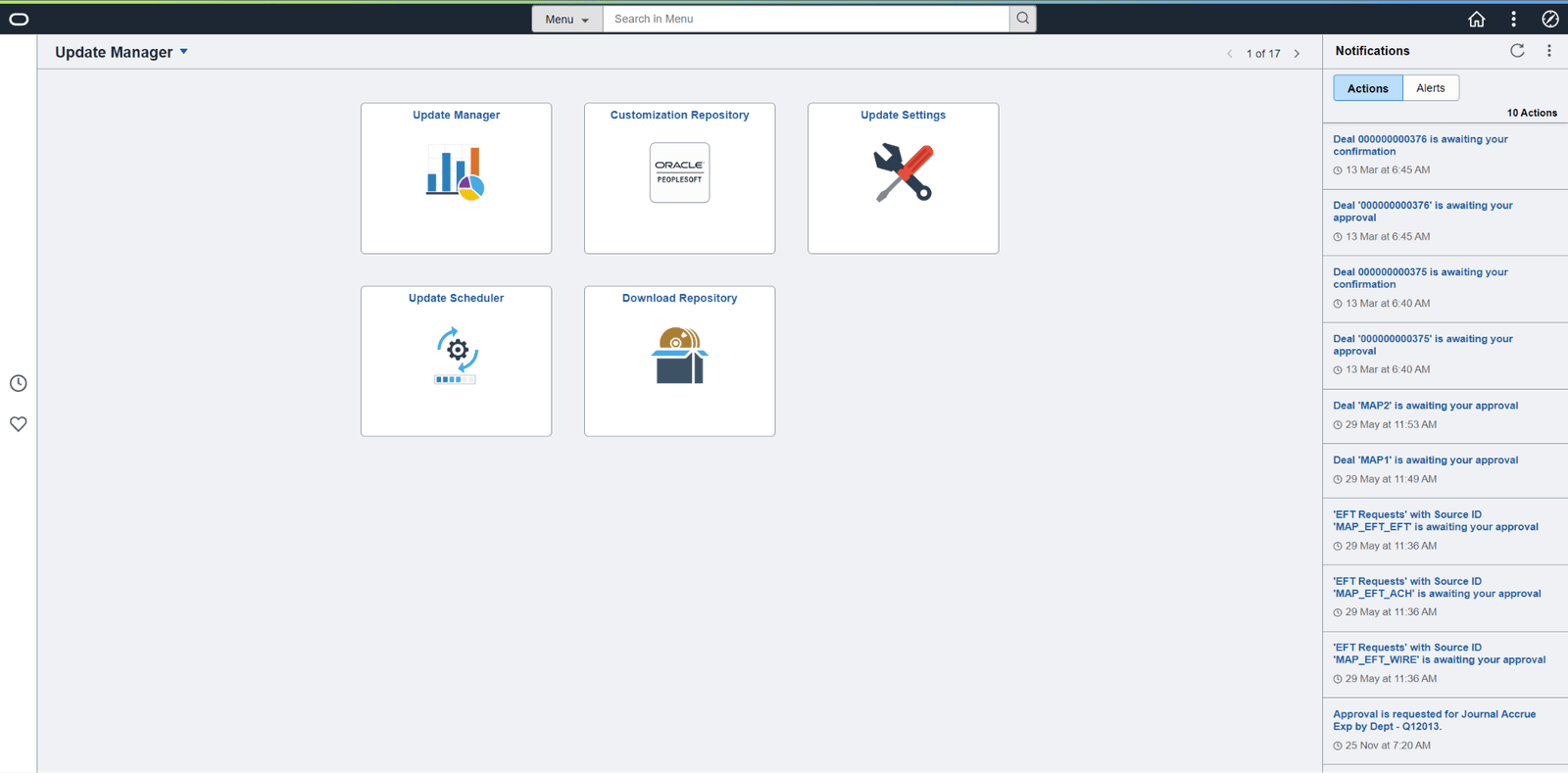The image size is (1568, 773).
Task: Click the Oracle PeopleSoft repository icon
Action: coord(679,172)
